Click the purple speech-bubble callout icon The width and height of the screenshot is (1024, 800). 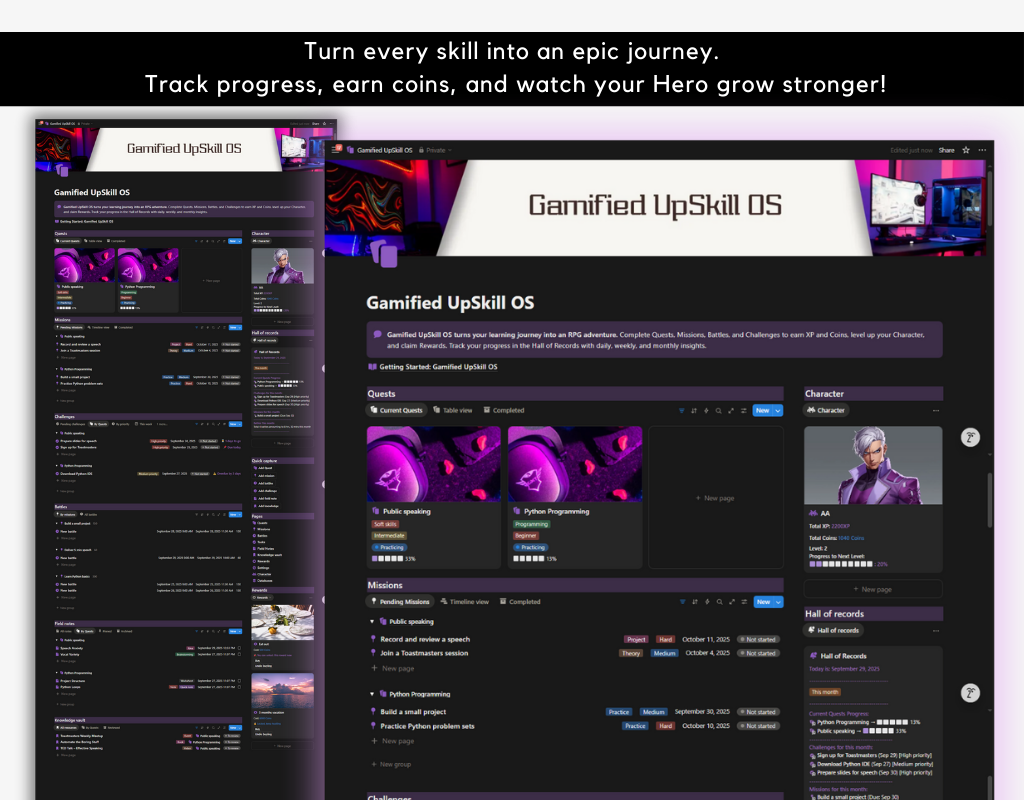[377, 334]
